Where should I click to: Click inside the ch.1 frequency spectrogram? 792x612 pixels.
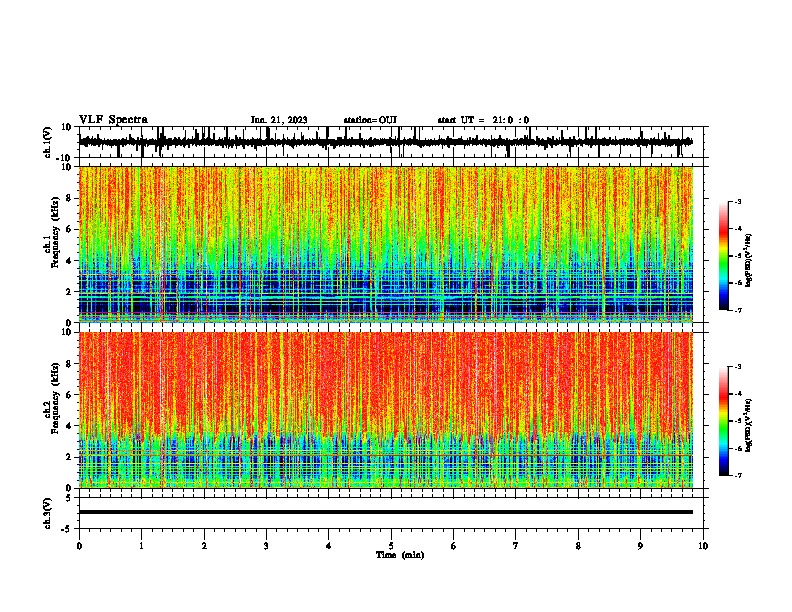pos(386,244)
